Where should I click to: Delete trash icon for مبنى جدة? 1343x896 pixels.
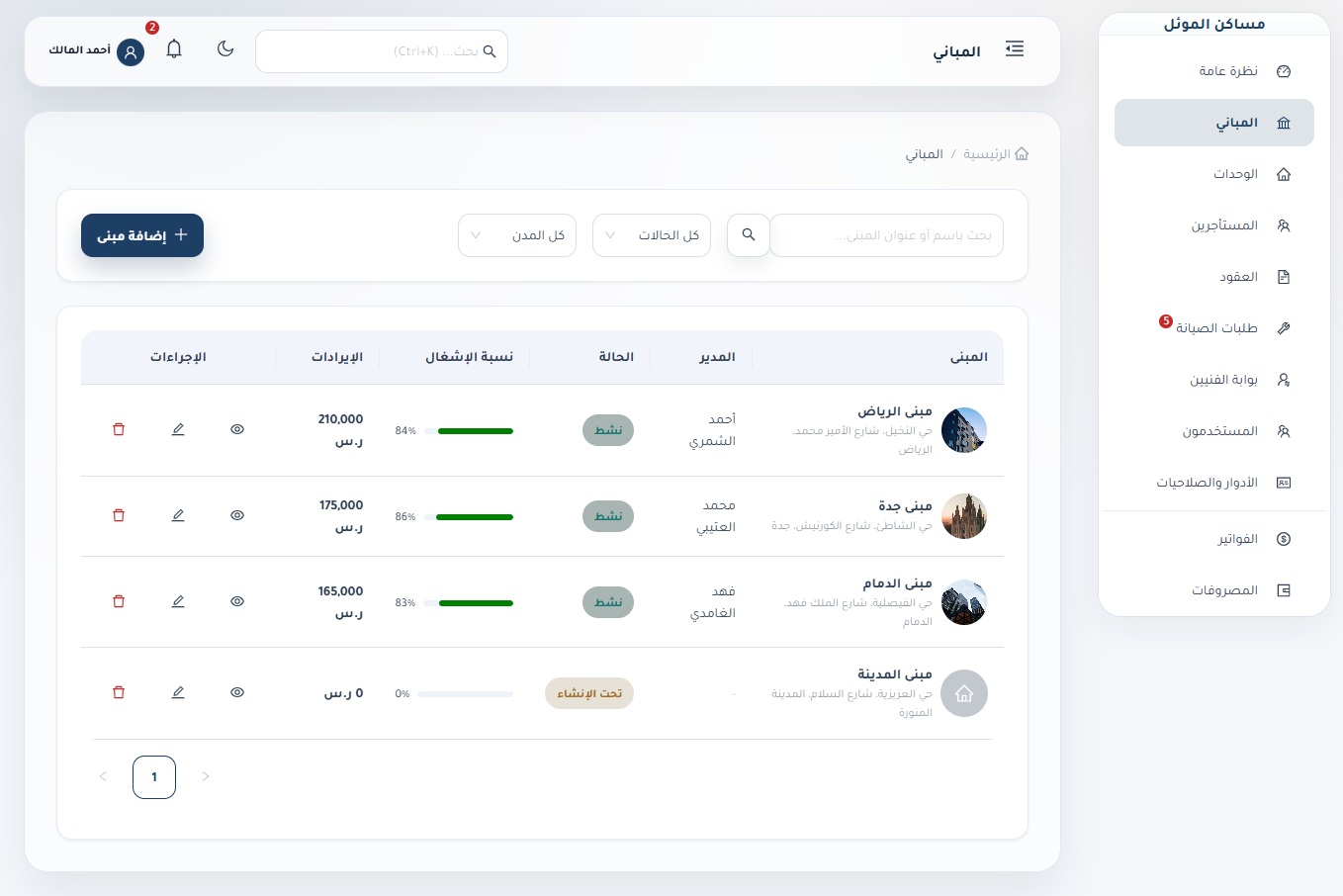[x=119, y=515]
